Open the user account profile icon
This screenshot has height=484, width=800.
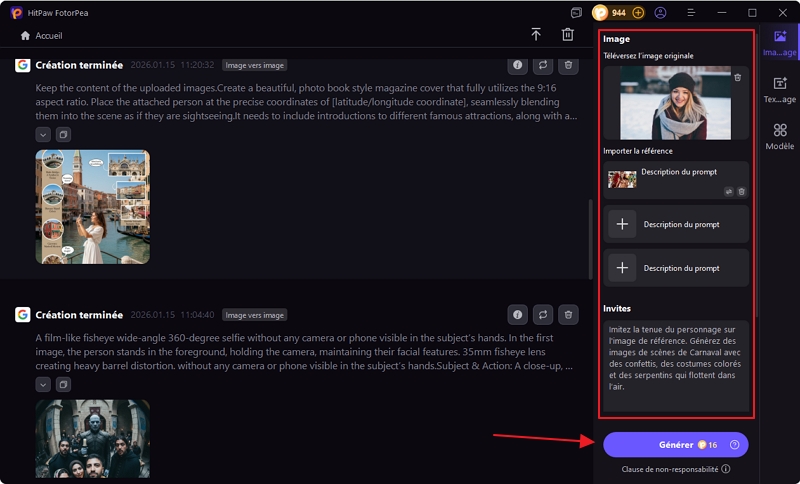(660, 13)
